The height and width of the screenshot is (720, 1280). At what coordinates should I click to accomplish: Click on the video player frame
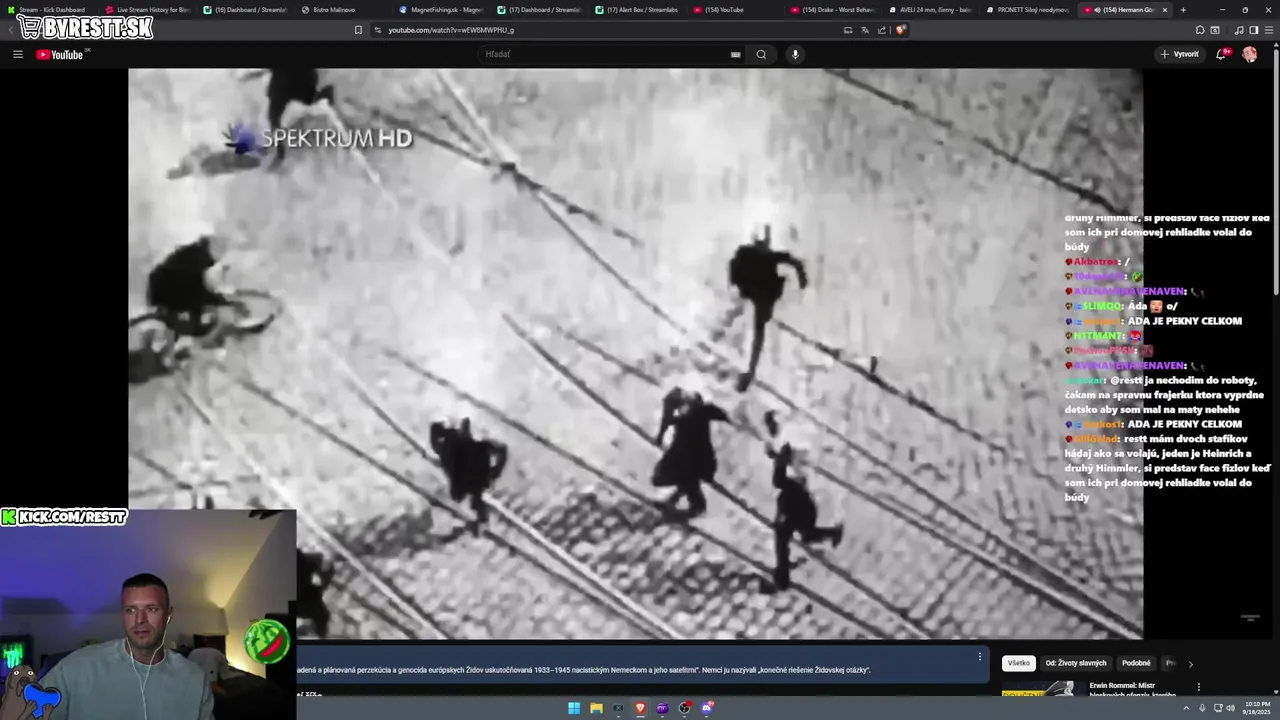point(635,353)
